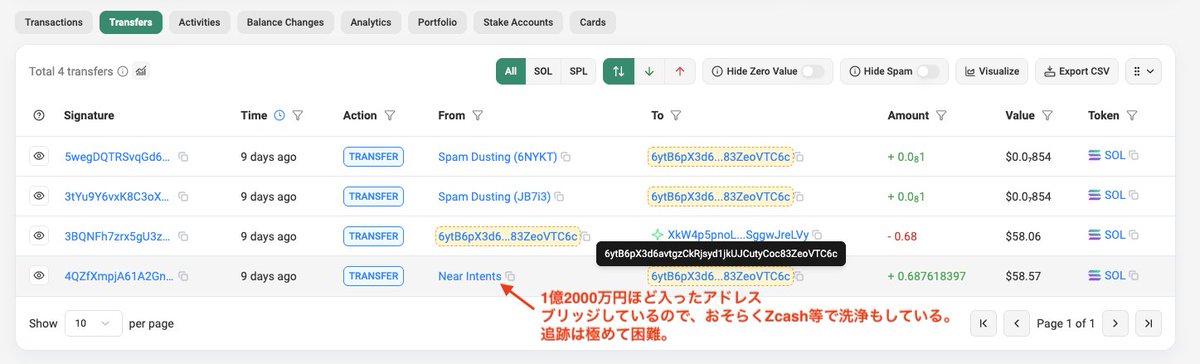Open the Time column filter
Image resolution: width=1200 pixels, height=364 pixels.
pos(297,116)
